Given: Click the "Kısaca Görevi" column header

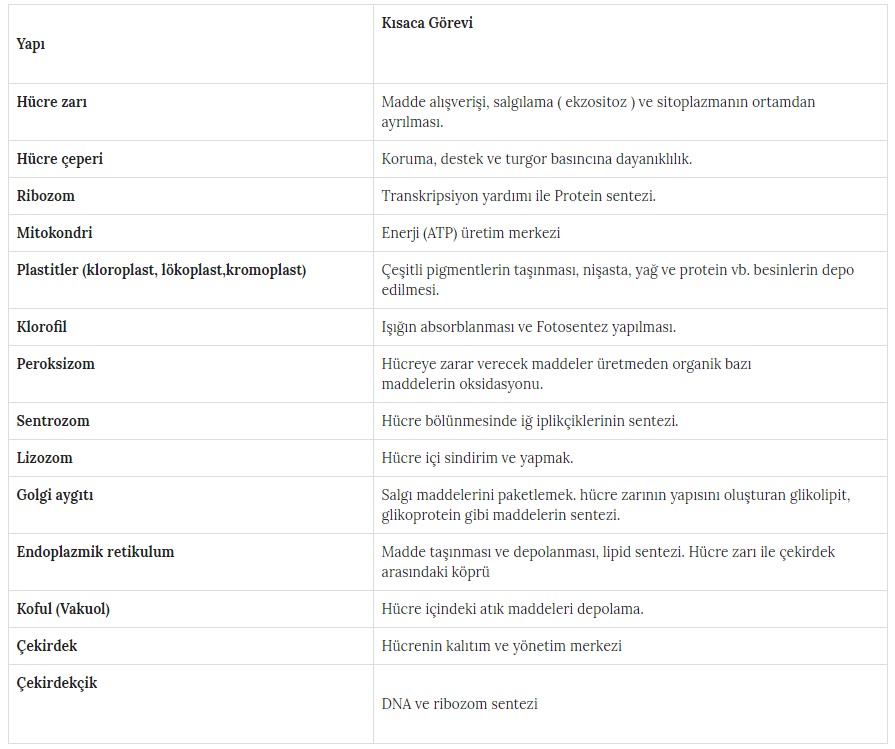Looking at the screenshot, I should tap(427, 23).
